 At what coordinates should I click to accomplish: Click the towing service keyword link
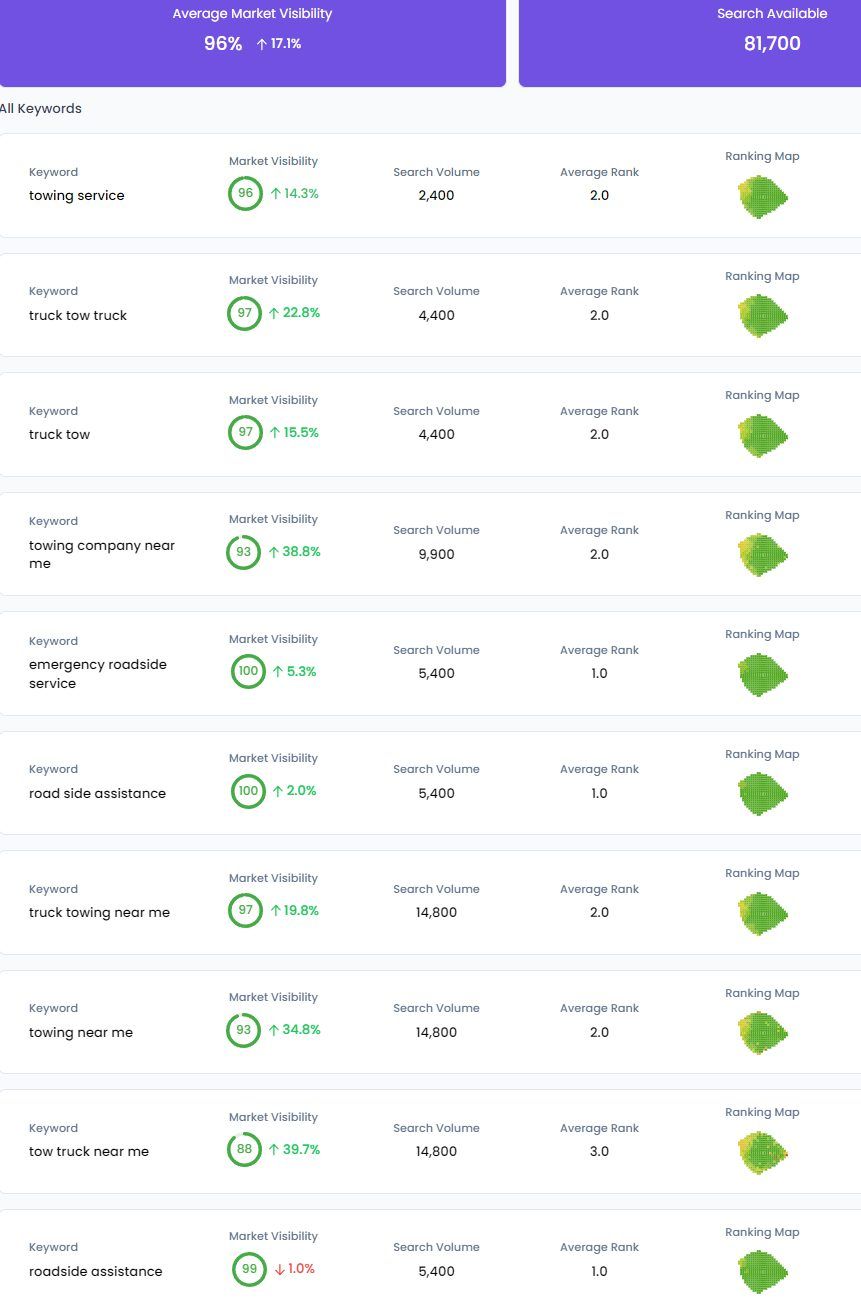point(77,195)
